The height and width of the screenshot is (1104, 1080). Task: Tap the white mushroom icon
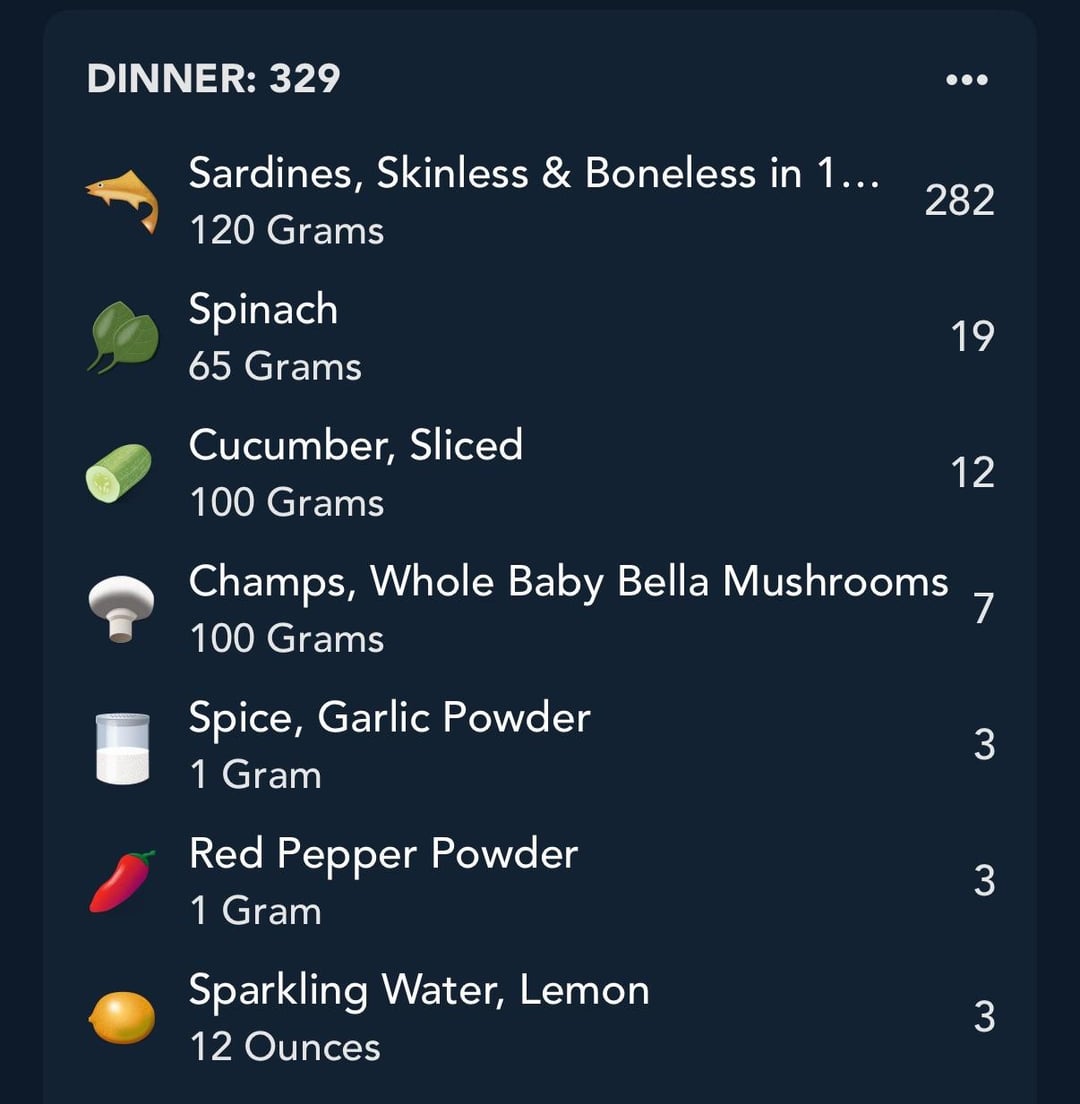coord(121,608)
